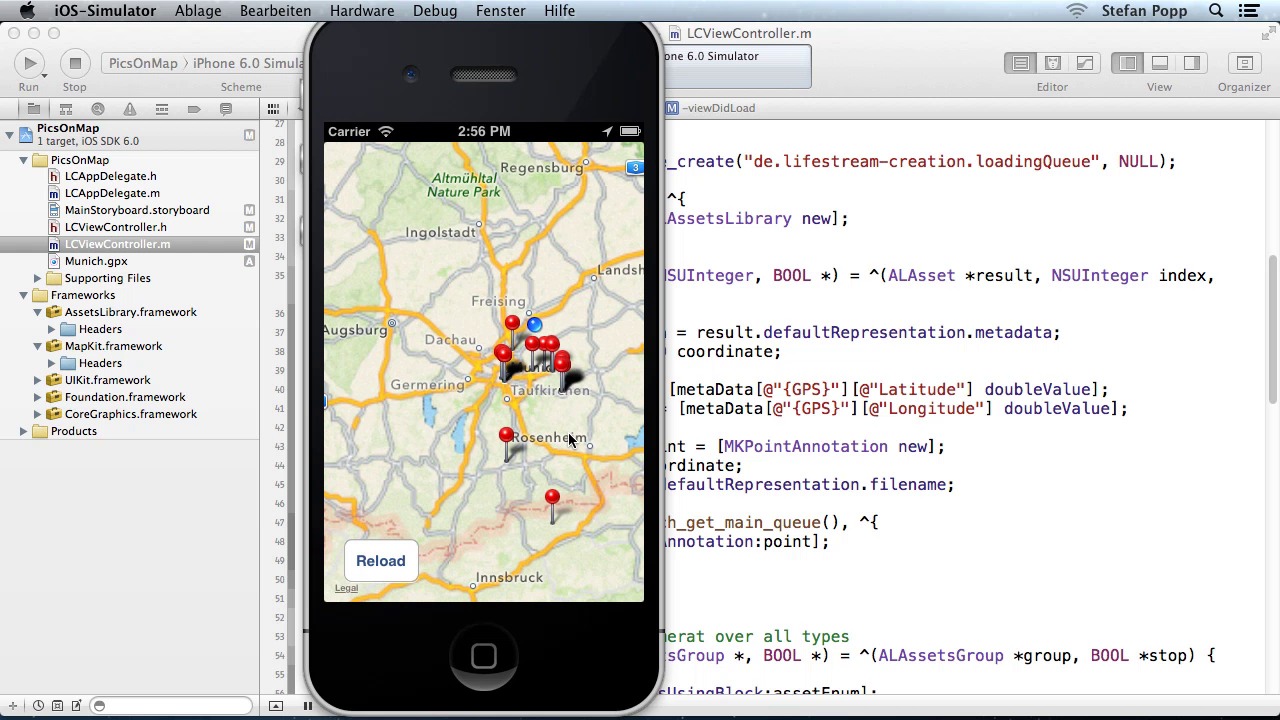Select LCViewController.h in navigator

click(x=115, y=227)
